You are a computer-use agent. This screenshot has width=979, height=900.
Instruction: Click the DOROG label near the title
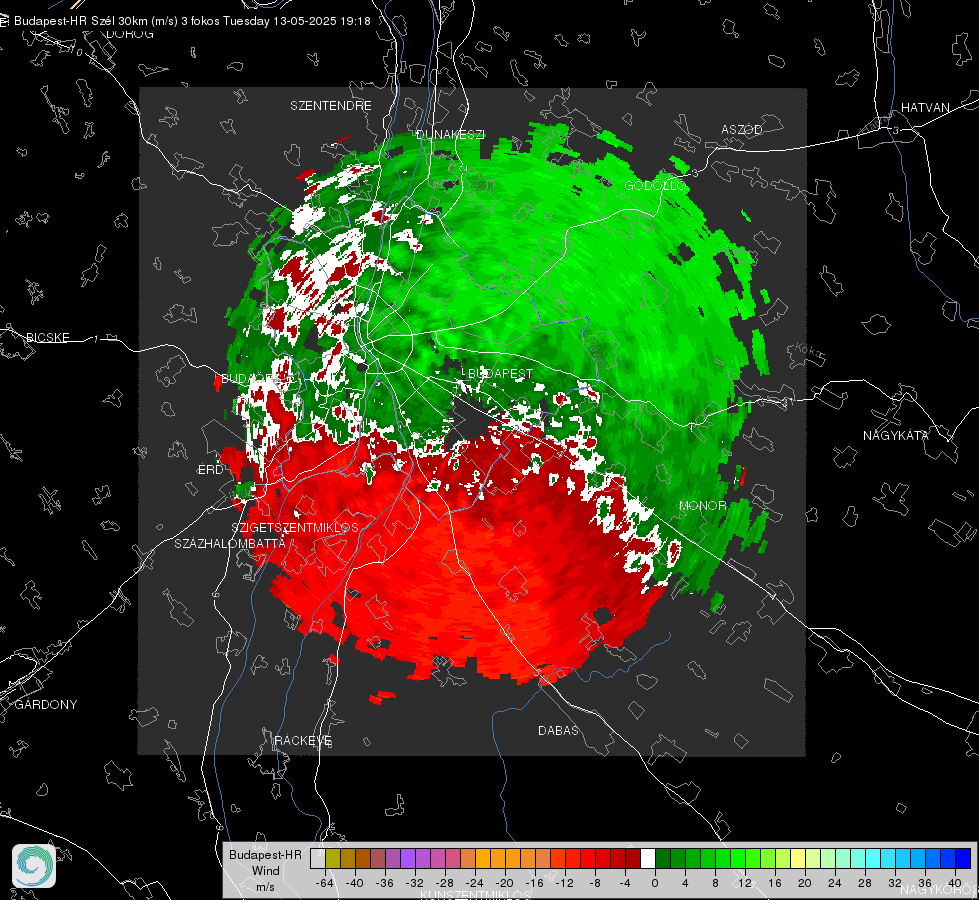(130, 34)
